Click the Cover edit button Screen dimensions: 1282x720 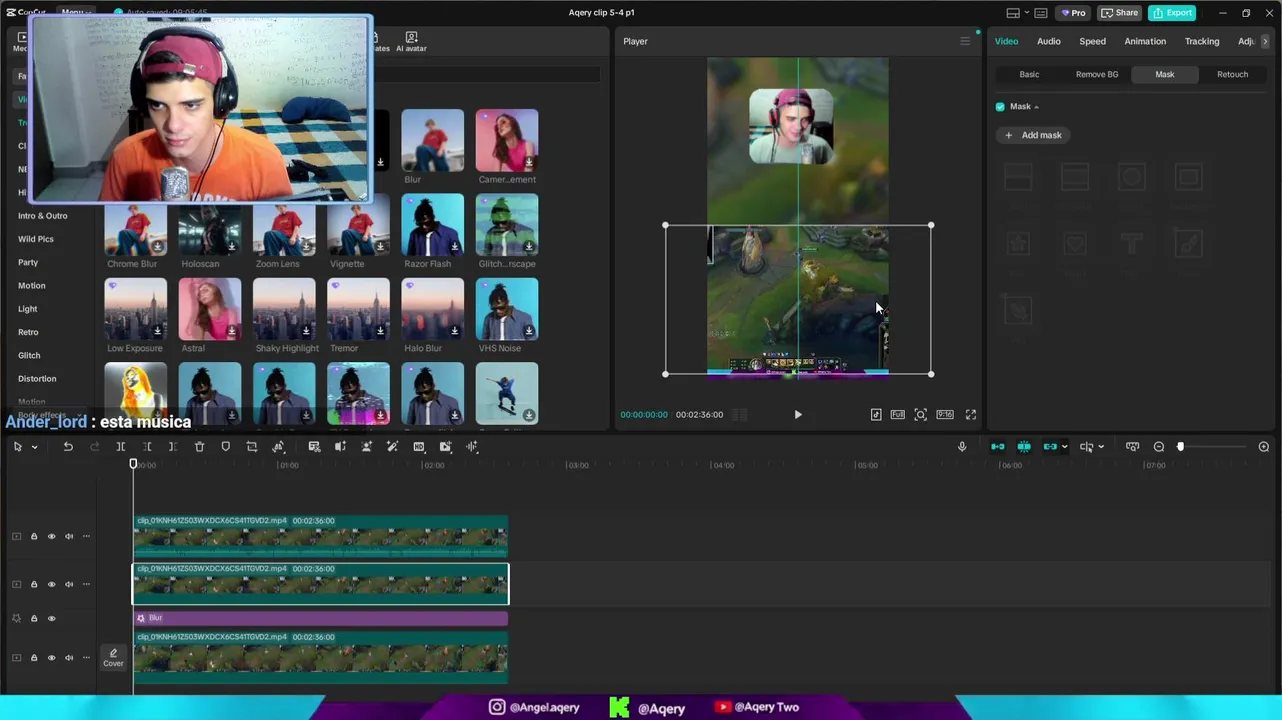[x=113, y=657]
